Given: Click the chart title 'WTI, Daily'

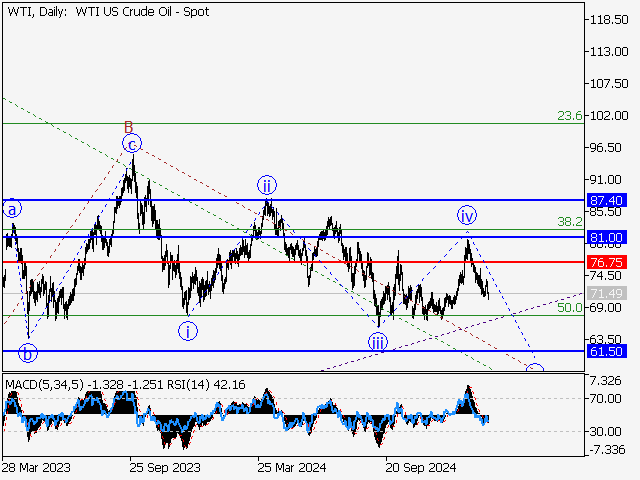Looking at the screenshot, I should (37, 9).
